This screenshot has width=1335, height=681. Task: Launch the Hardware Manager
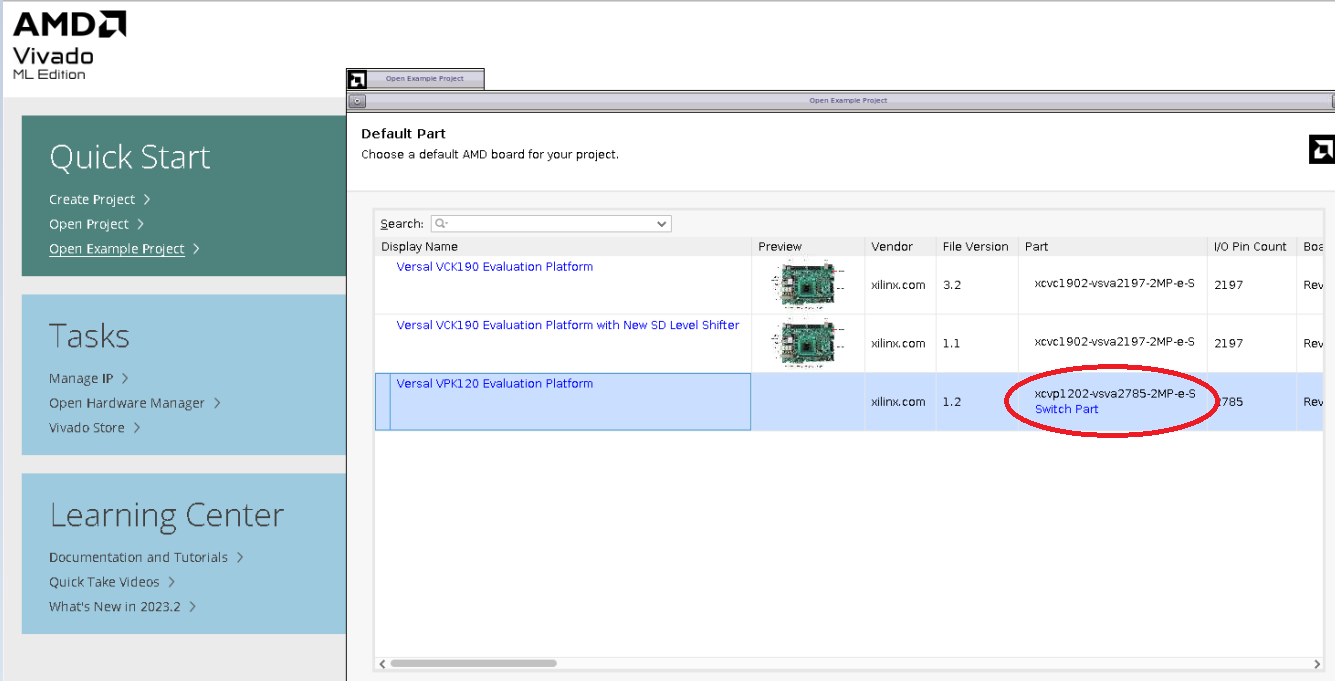pos(126,403)
